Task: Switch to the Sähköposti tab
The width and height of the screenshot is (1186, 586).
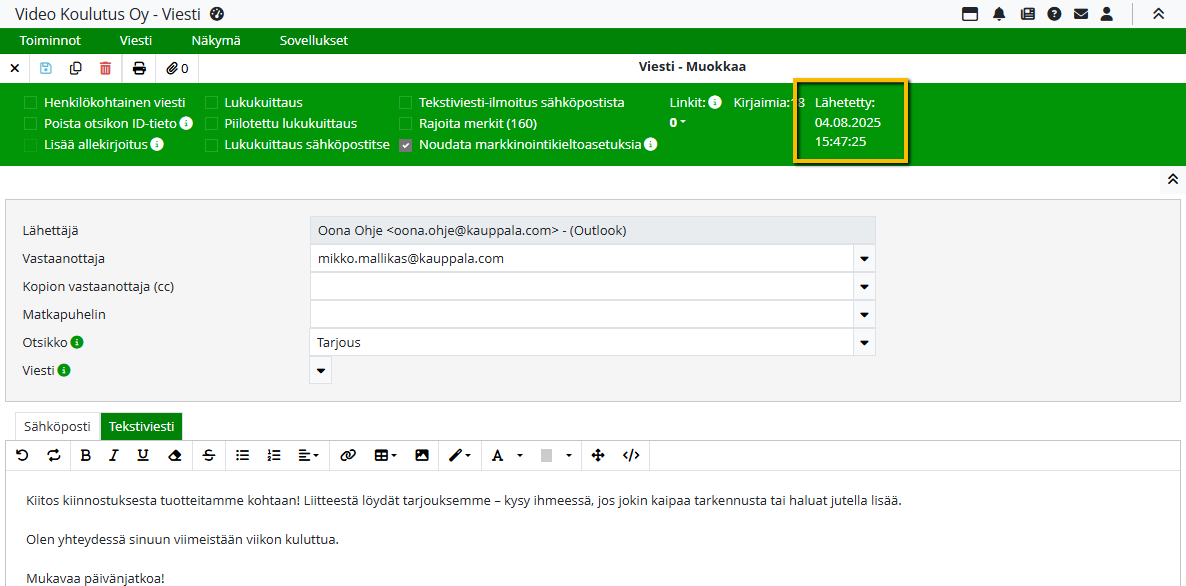Action: pyautogui.click(x=57, y=426)
